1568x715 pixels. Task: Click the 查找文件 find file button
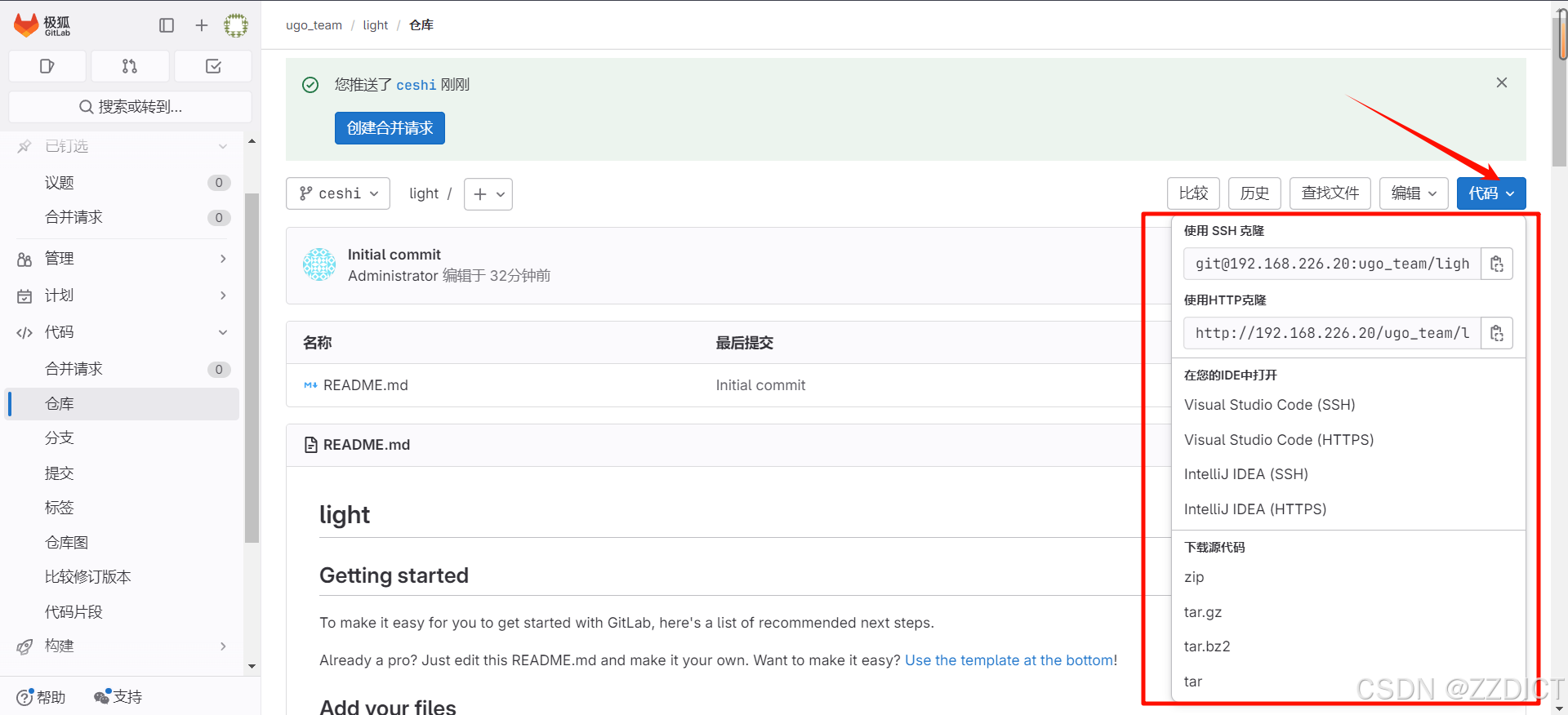pos(1330,193)
